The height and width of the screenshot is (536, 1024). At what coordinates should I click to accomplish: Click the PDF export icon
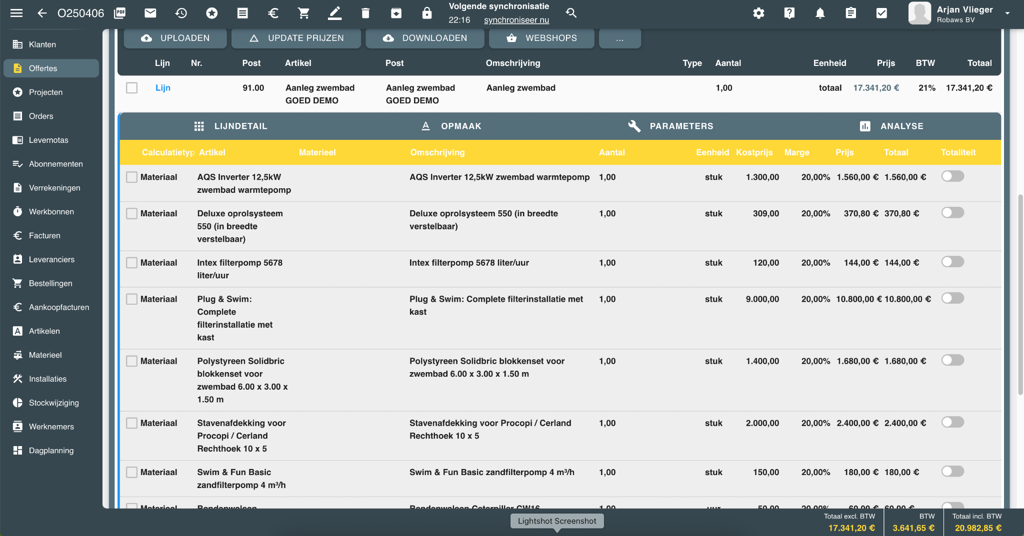click(x=120, y=13)
